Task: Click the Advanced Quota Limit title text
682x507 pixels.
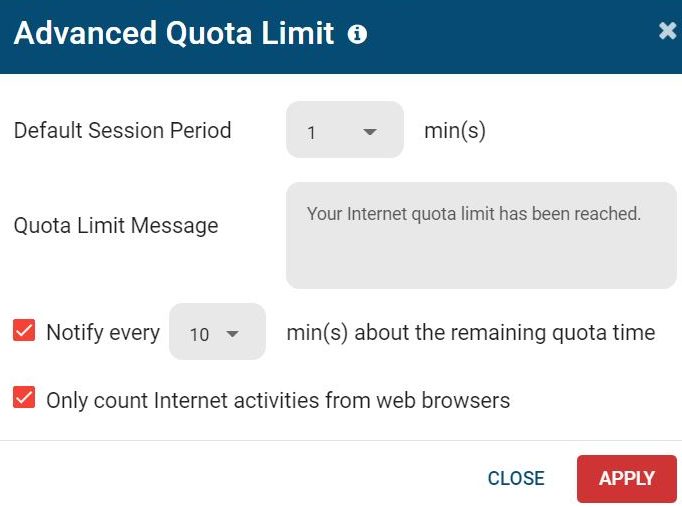Action: [x=174, y=33]
